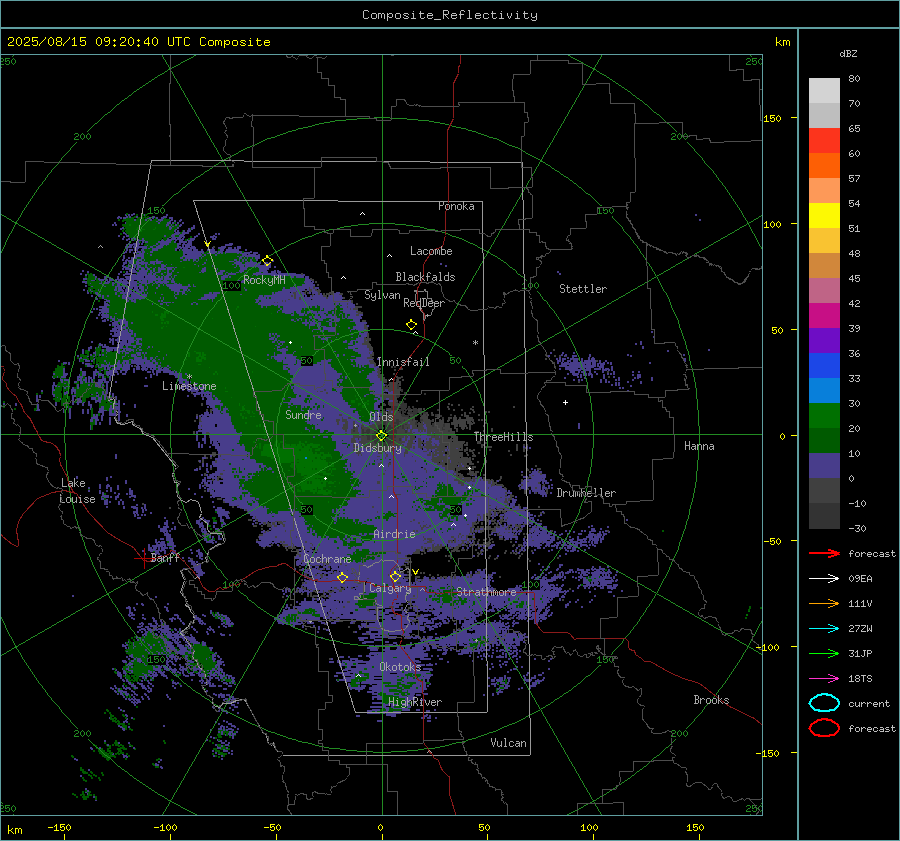Click the yellow diamond marker near Cochrane

tap(343, 578)
